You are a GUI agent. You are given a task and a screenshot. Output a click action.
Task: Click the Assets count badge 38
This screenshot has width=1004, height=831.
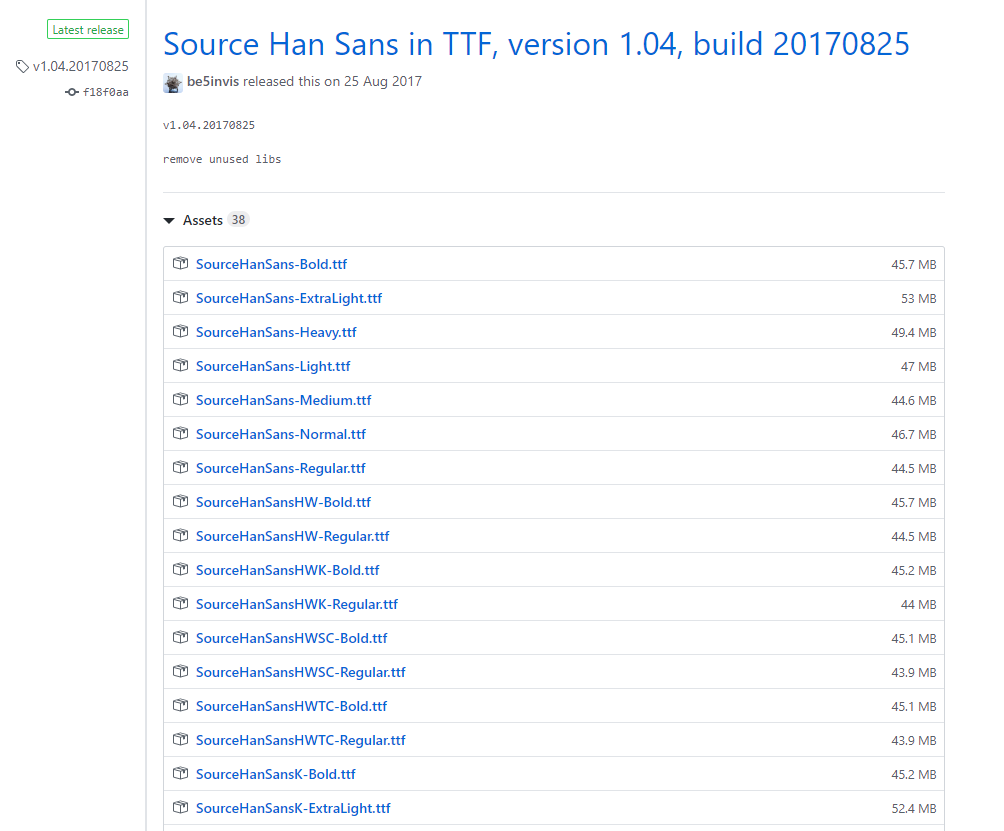(238, 220)
